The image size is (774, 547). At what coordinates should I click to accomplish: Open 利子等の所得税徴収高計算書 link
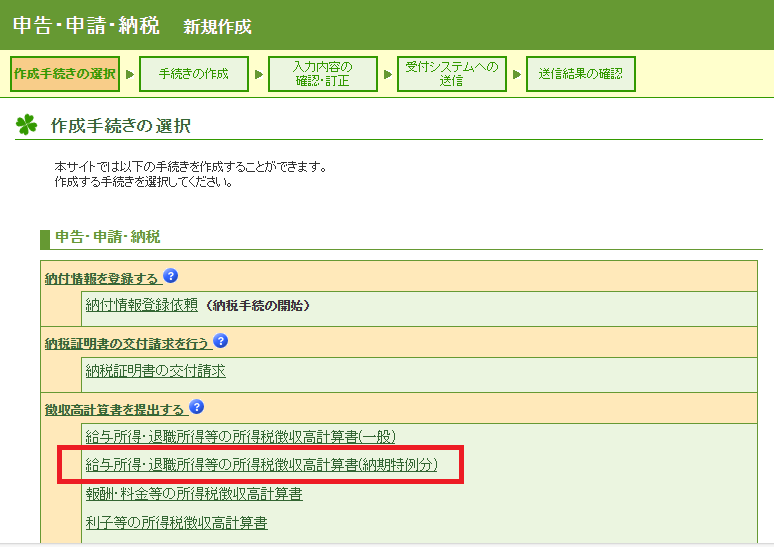[177, 523]
